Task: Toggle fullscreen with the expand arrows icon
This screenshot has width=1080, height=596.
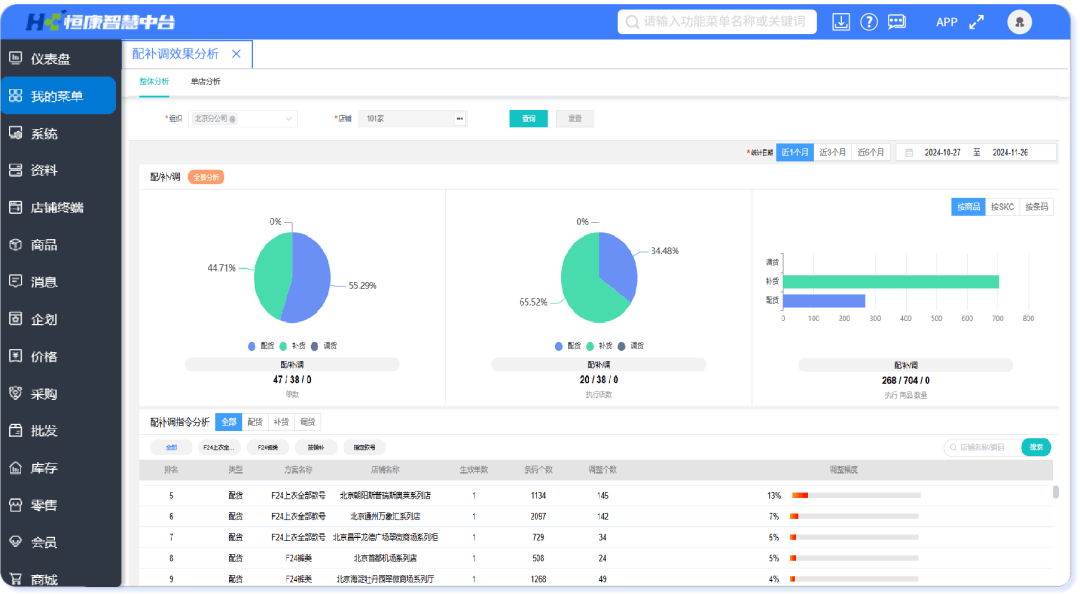Action: 977,22
